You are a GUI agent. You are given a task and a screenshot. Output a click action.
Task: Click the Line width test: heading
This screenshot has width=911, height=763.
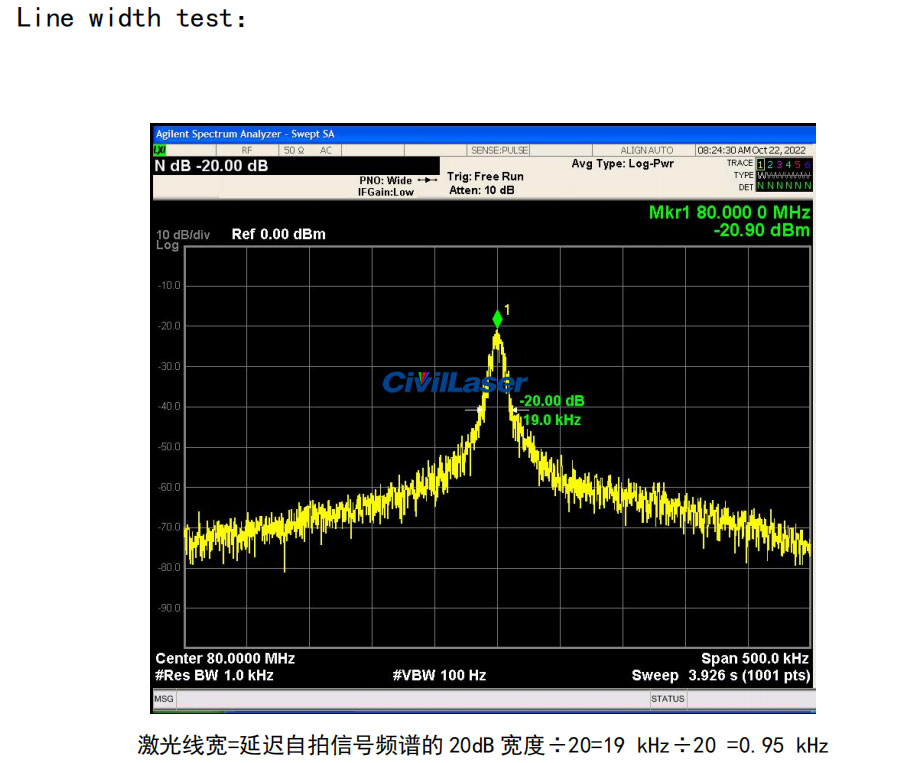(x=131, y=18)
